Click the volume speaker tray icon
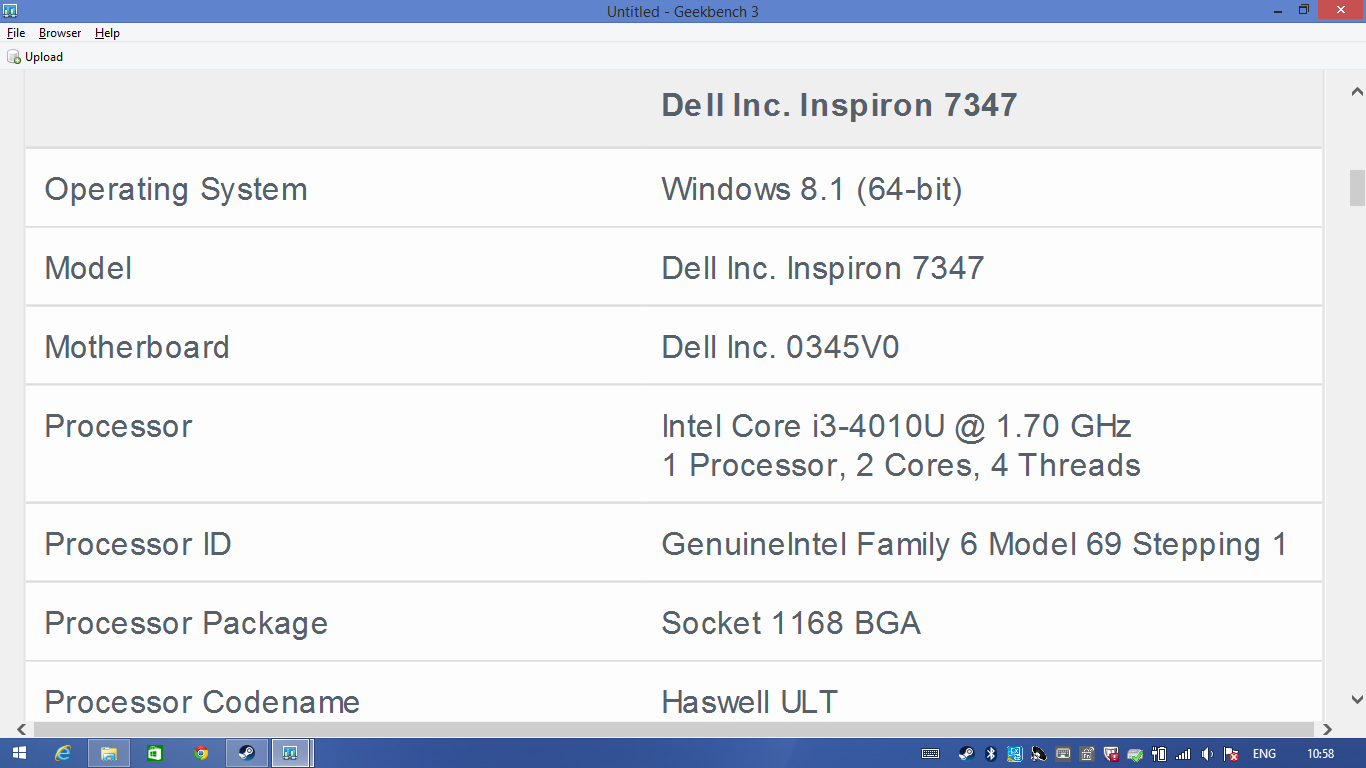The height and width of the screenshot is (768, 1366). click(x=1207, y=754)
